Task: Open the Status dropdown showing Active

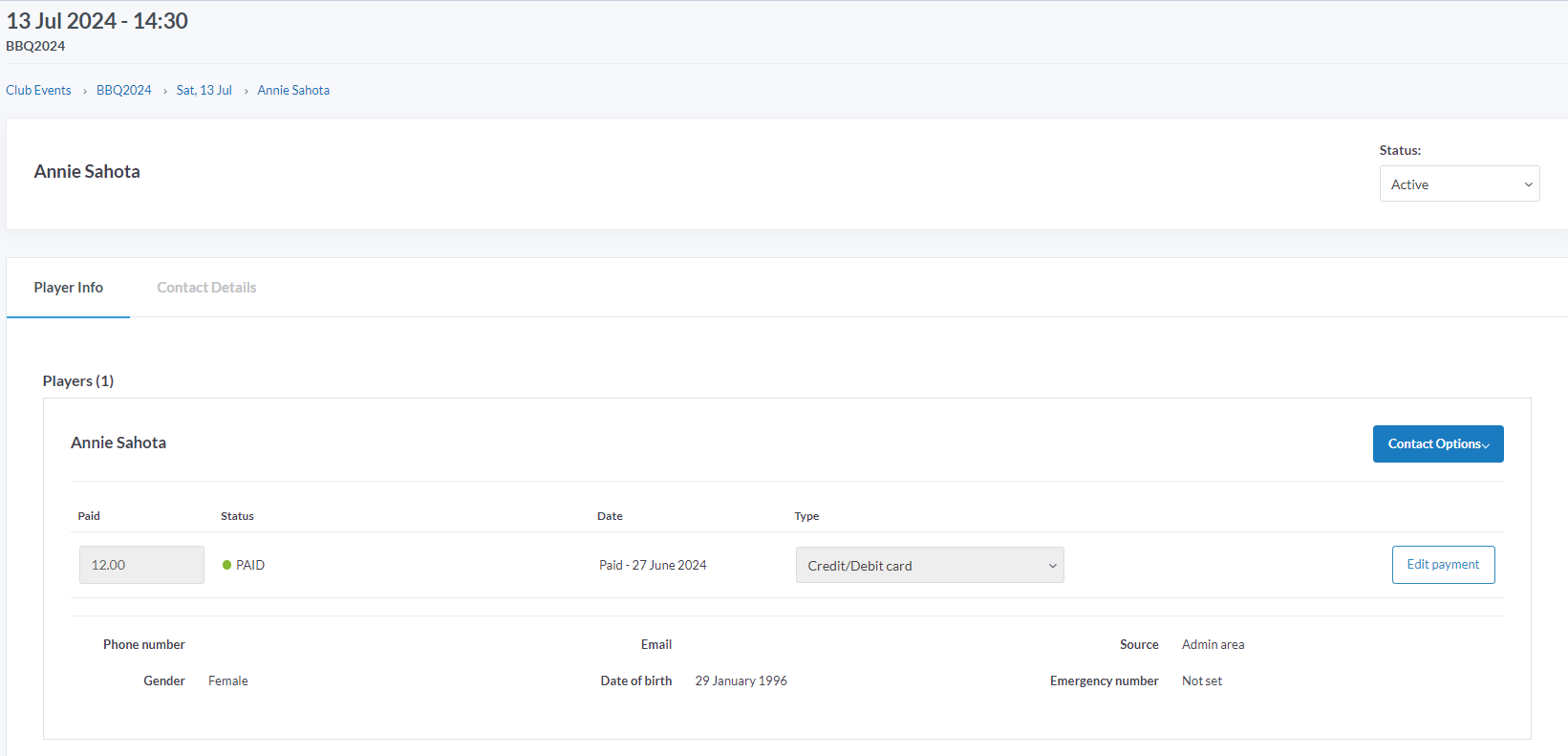Action: click(x=1458, y=184)
